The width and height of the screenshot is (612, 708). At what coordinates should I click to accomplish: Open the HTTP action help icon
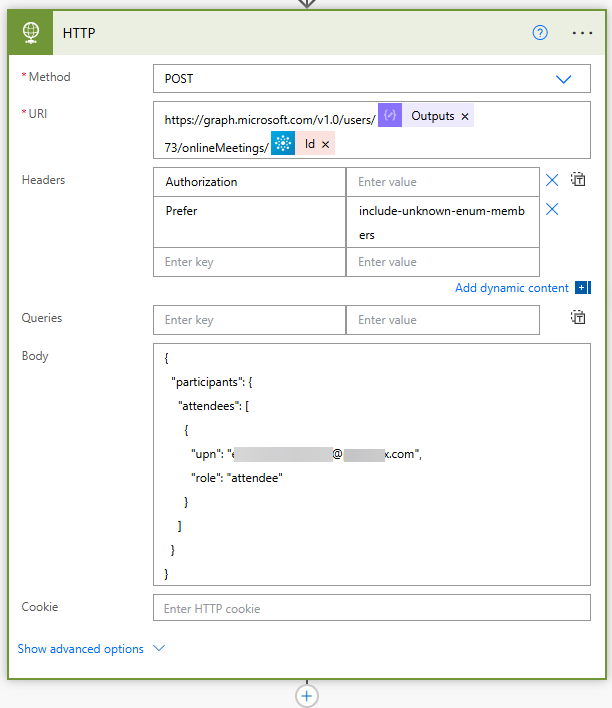(540, 33)
